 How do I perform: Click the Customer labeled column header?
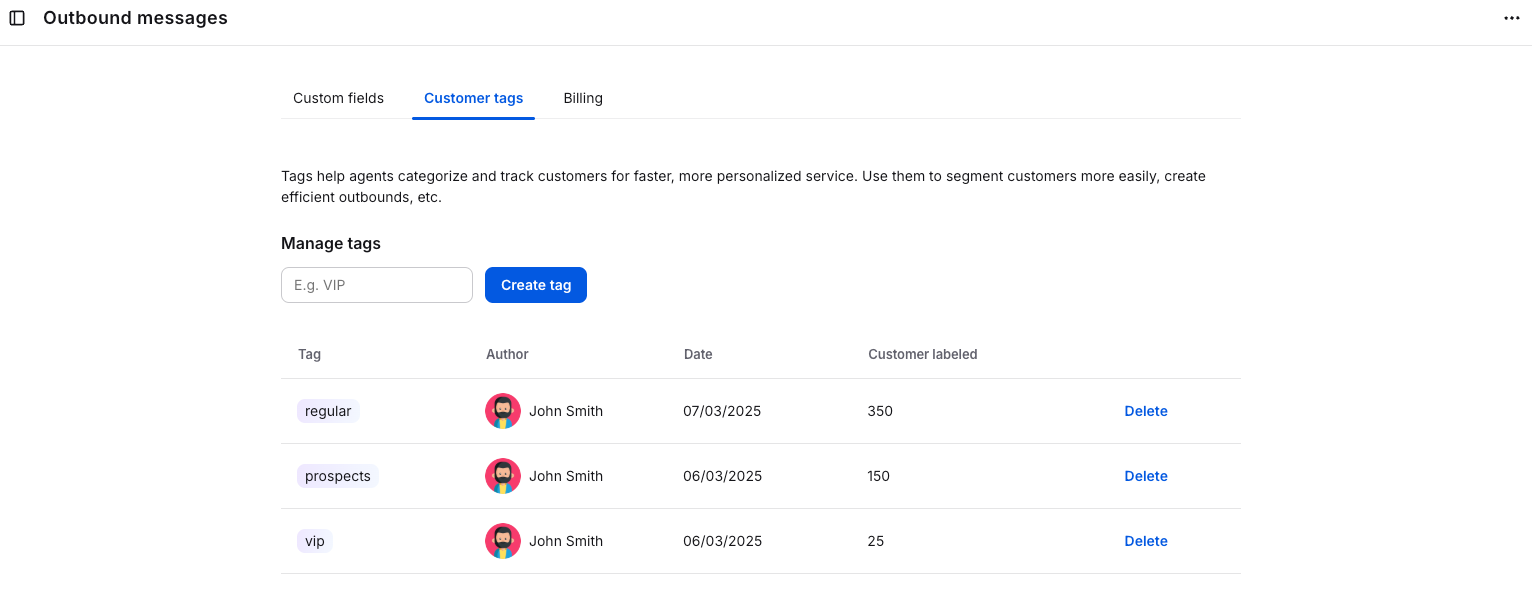tap(922, 354)
